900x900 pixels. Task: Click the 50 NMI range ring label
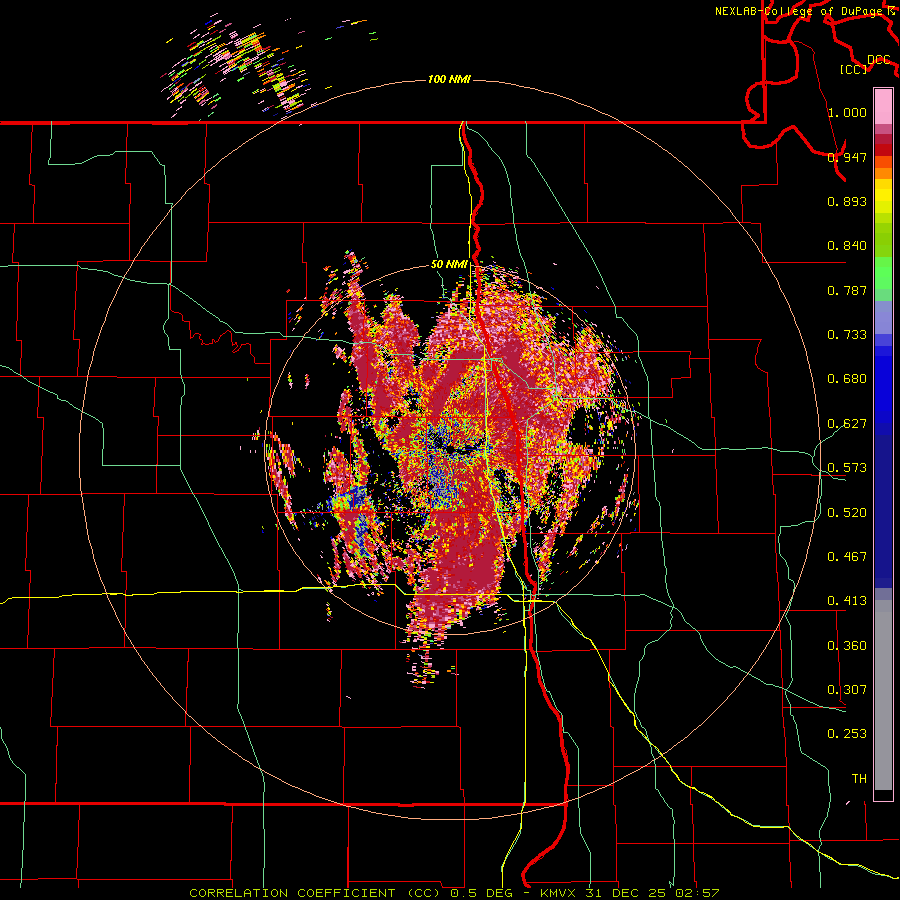click(449, 265)
